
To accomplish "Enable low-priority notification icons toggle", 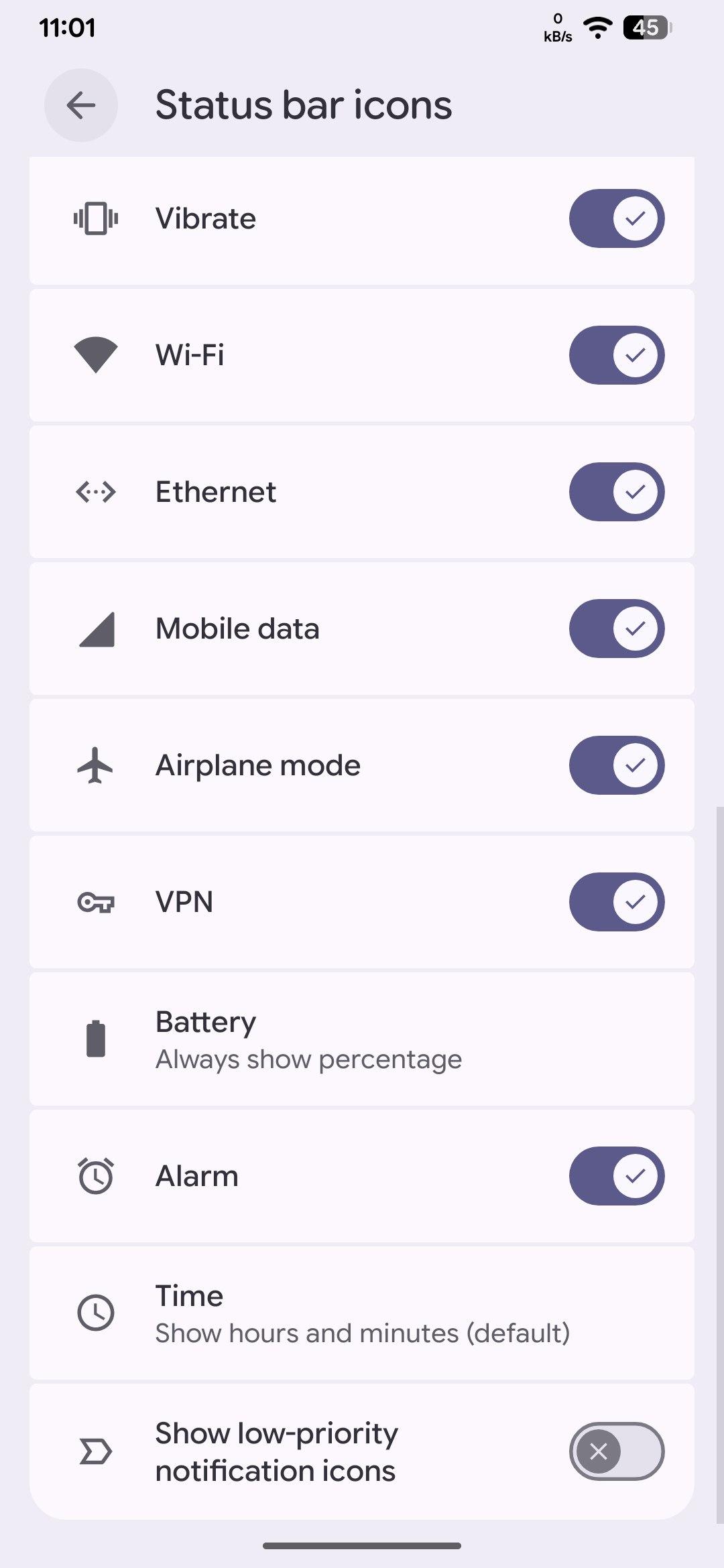I will 617,1451.
